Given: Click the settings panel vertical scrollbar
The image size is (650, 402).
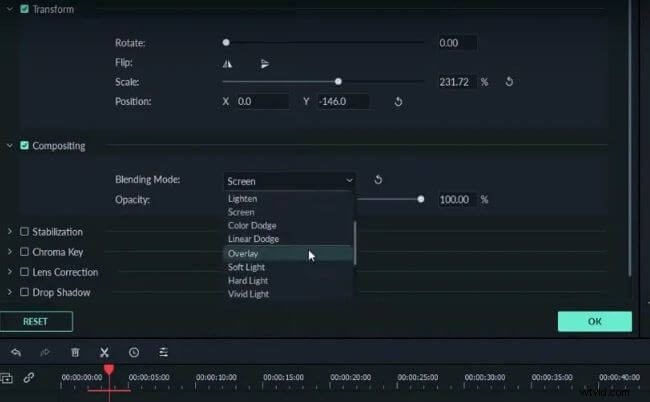Looking at the screenshot, I should pyautogui.click(x=630, y=137).
